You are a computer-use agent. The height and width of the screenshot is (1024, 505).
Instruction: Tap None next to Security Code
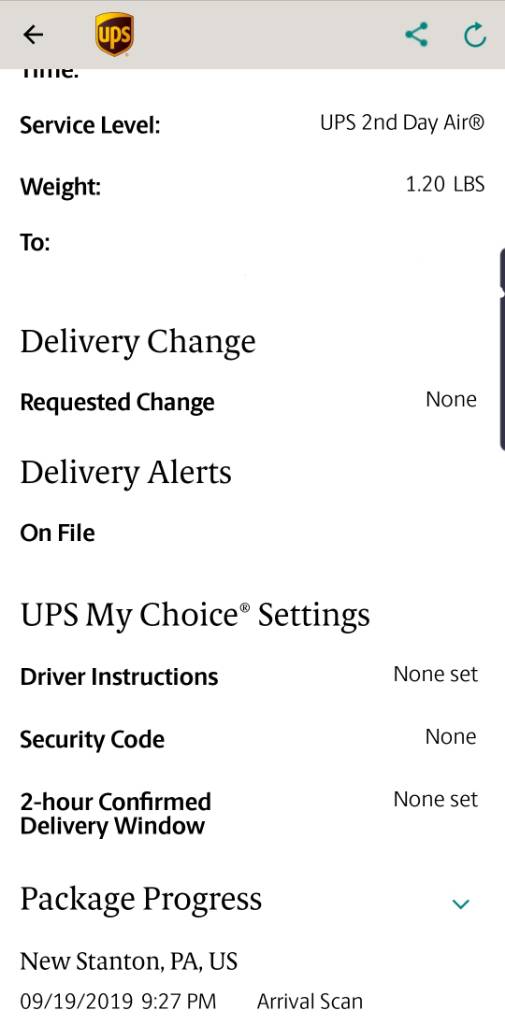[x=451, y=737]
